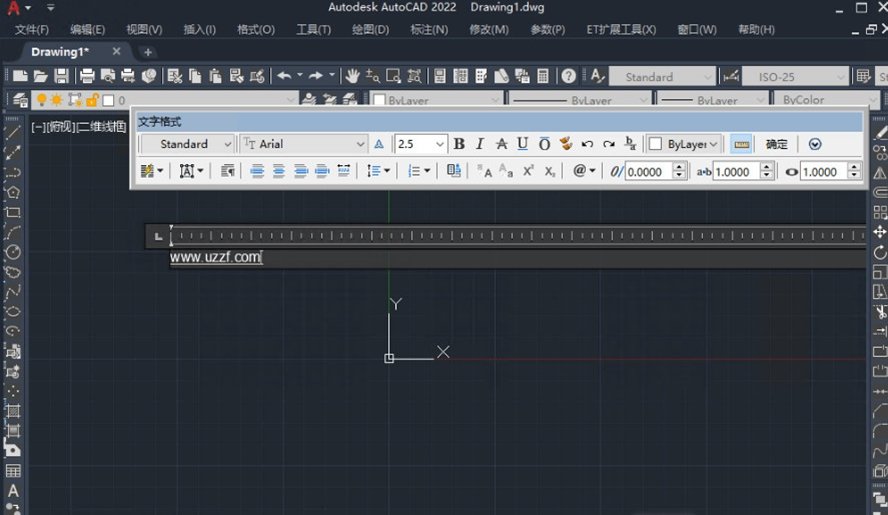Click the new tab plus button

point(148,52)
